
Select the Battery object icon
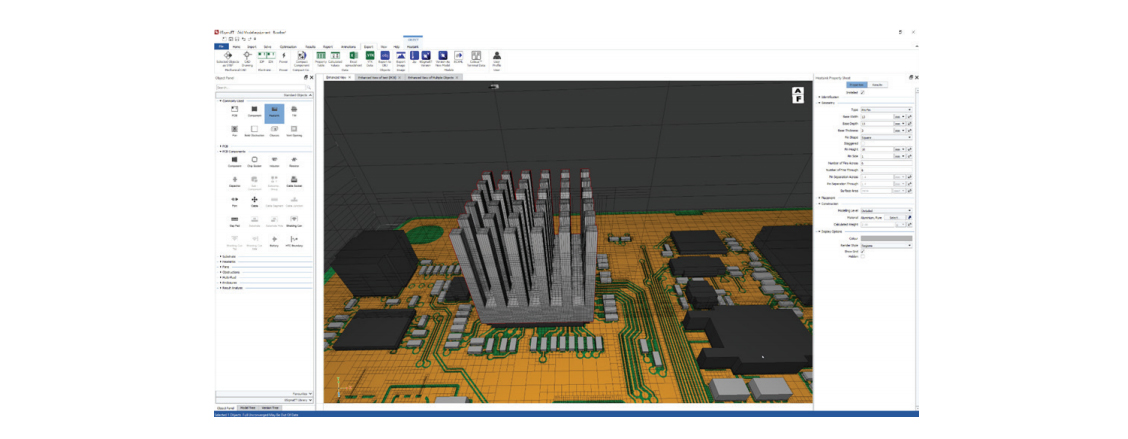tap(274, 241)
